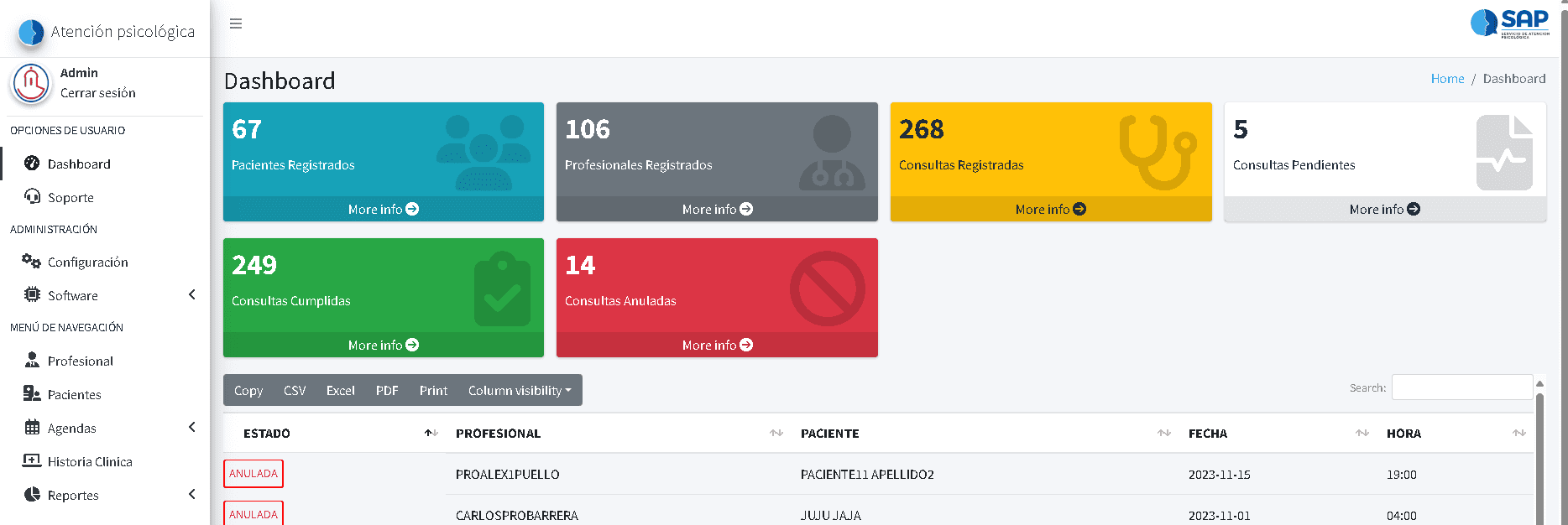The image size is (1568, 525).
Task: Click the Excel export button
Action: point(341,390)
